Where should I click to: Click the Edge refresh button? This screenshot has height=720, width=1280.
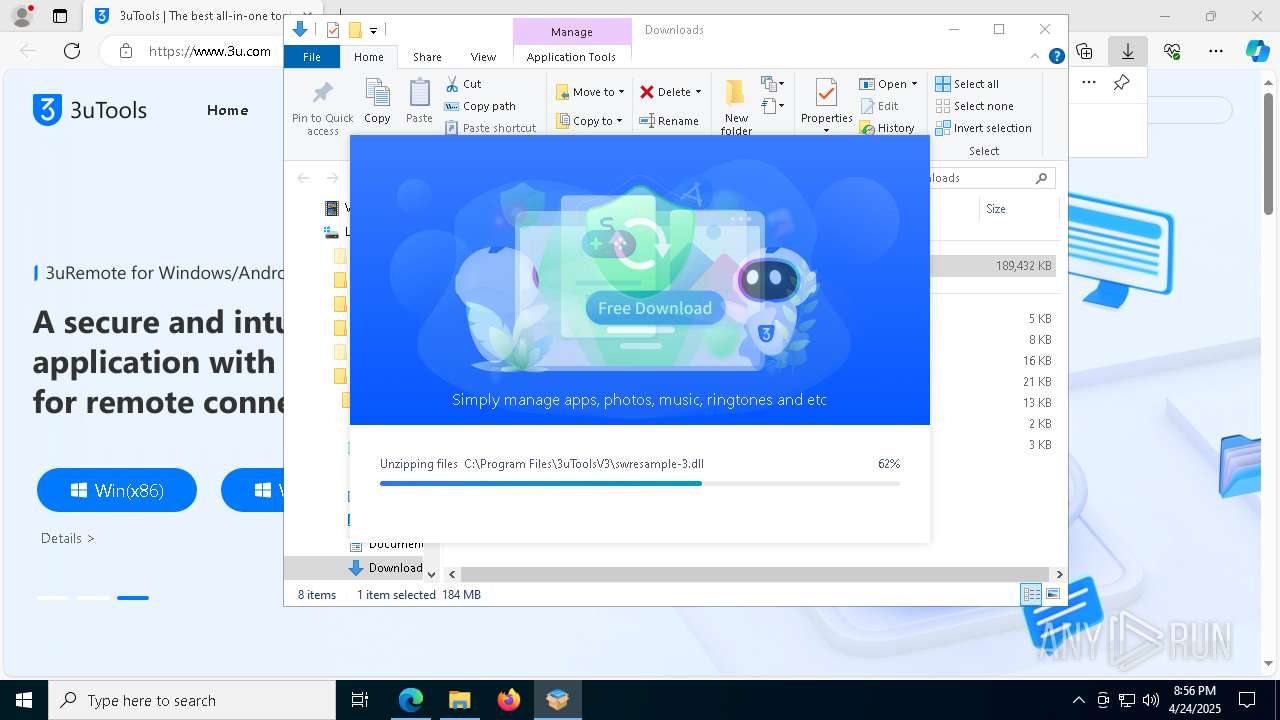pos(72,51)
